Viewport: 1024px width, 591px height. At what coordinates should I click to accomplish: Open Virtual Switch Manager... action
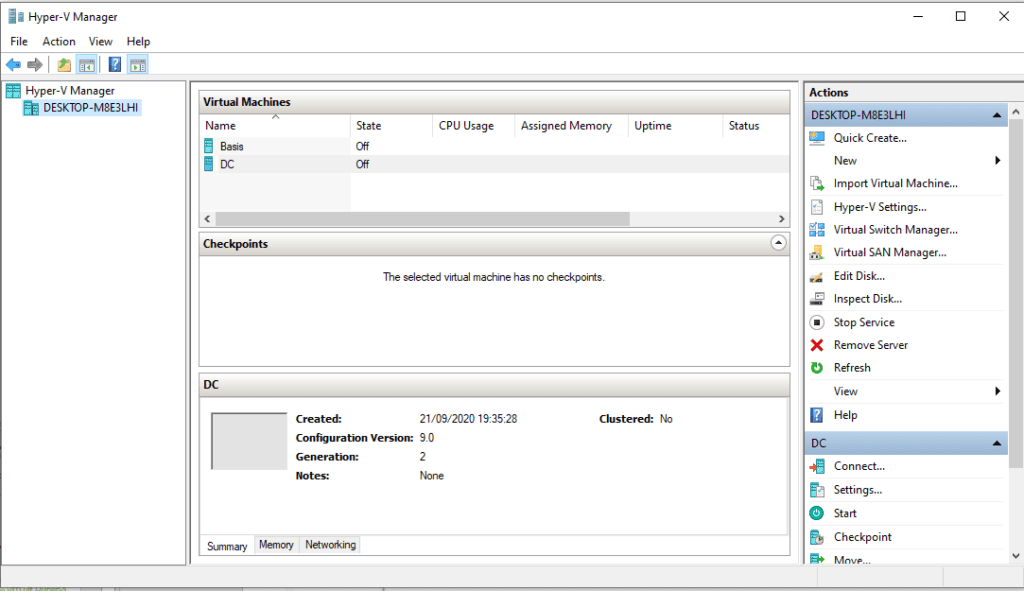coord(895,230)
